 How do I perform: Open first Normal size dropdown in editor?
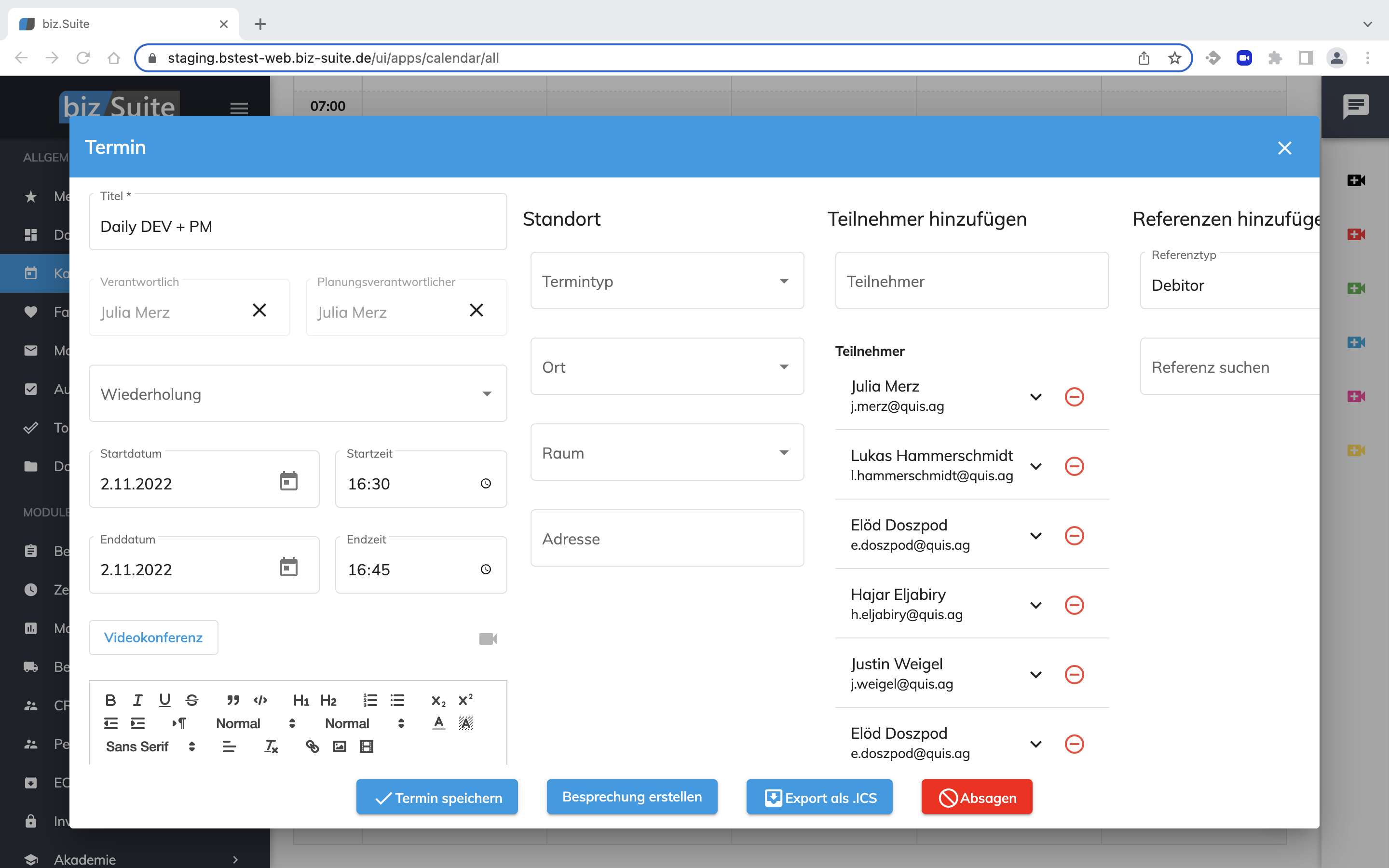pyautogui.click(x=256, y=723)
